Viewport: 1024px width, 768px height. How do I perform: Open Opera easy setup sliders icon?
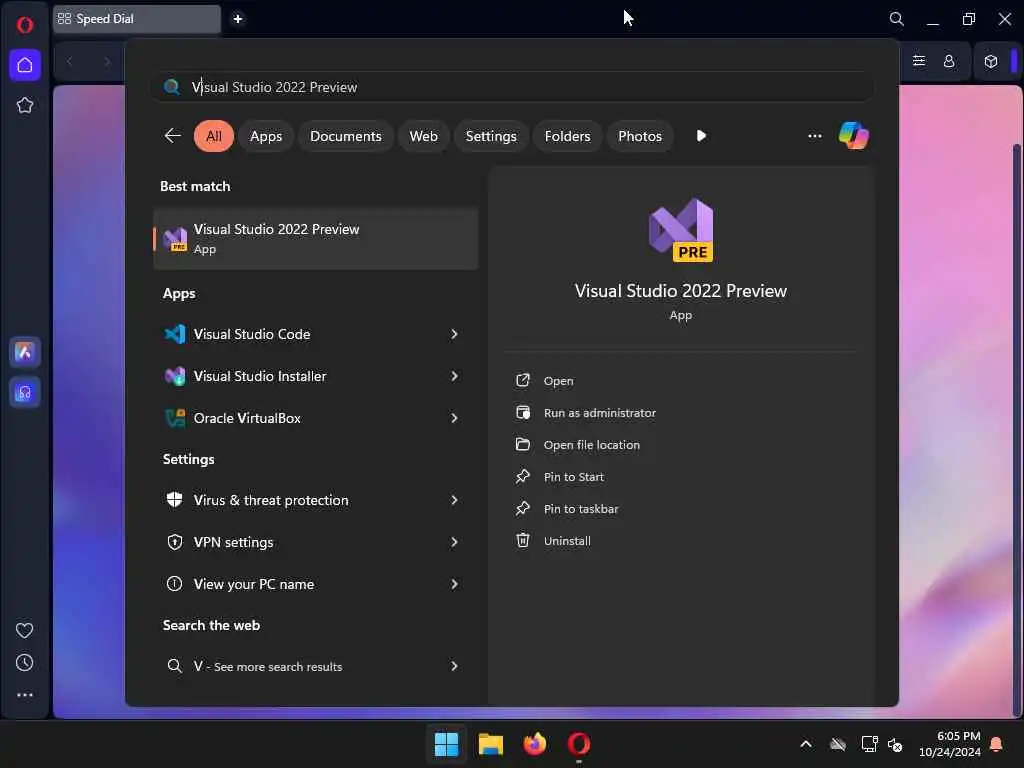(919, 61)
